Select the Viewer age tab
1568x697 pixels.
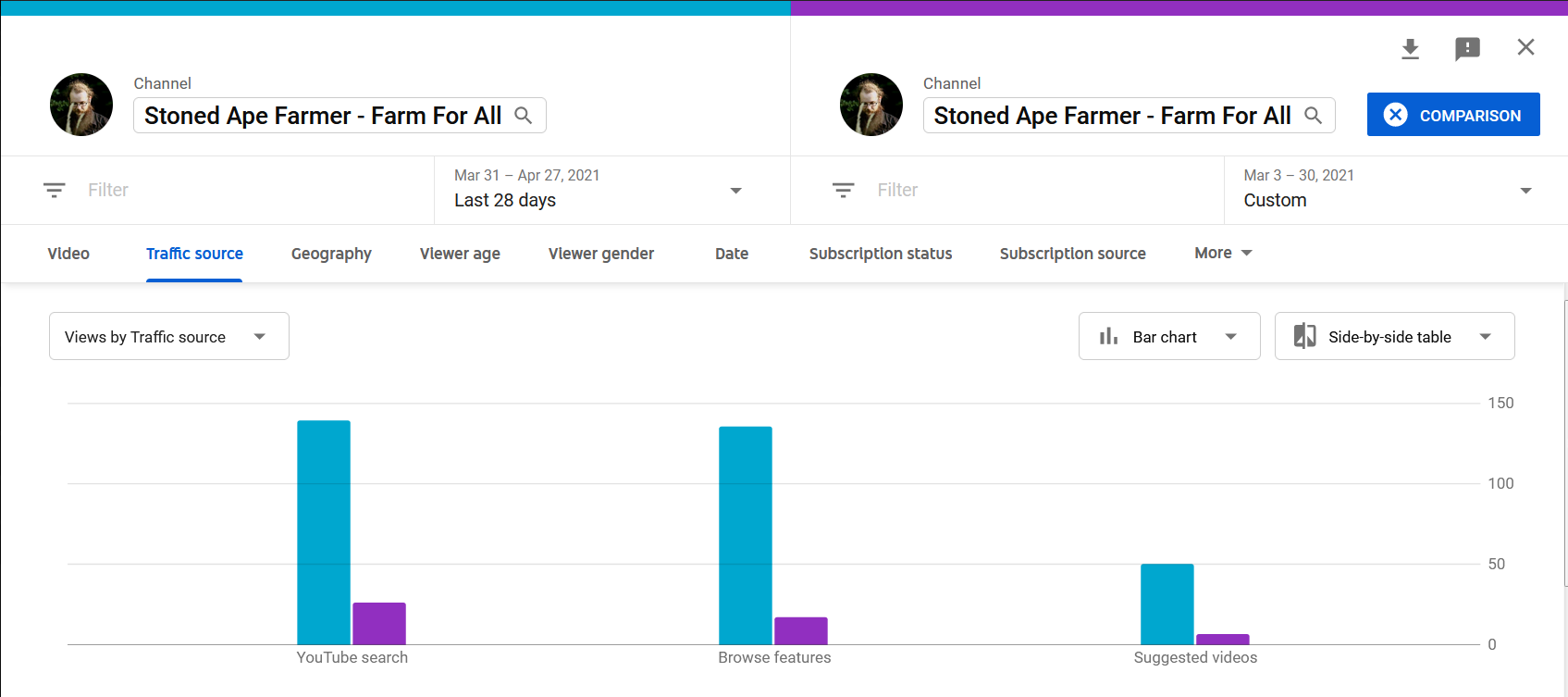pyautogui.click(x=460, y=254)
